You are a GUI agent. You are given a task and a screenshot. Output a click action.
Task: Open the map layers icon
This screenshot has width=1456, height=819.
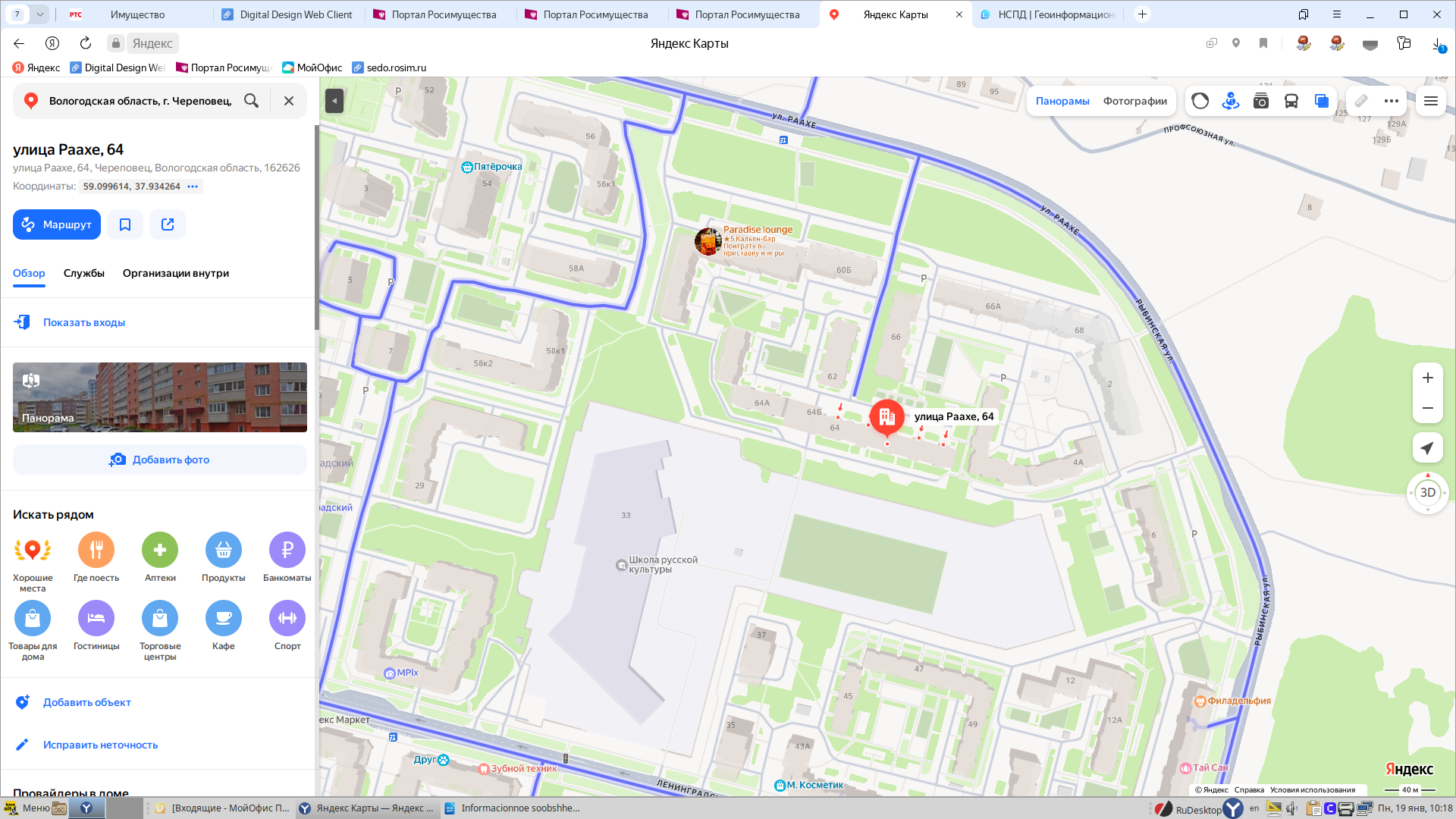[1321, 101]
